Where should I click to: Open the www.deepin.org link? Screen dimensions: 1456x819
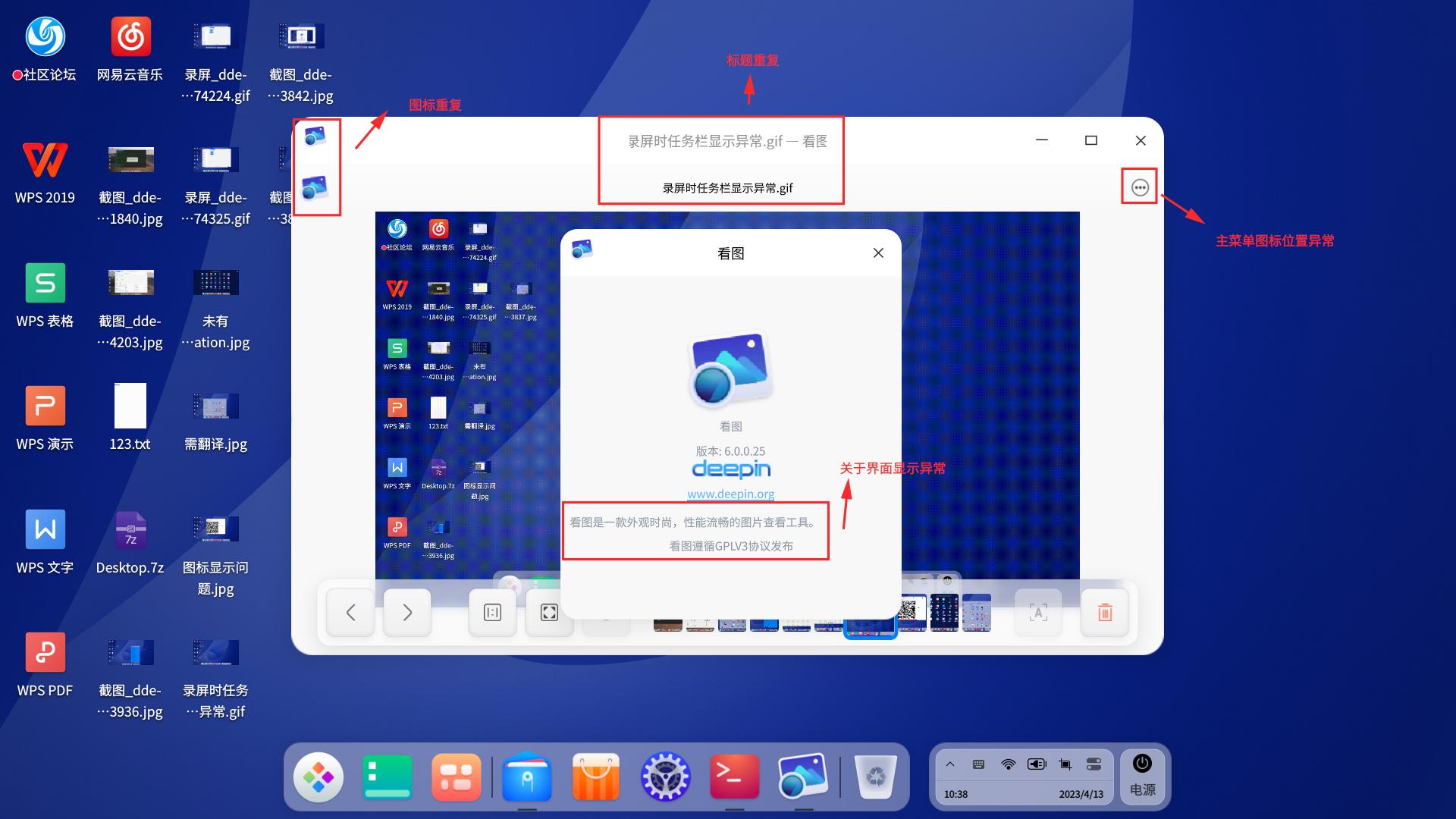click(x=731, y=494)
